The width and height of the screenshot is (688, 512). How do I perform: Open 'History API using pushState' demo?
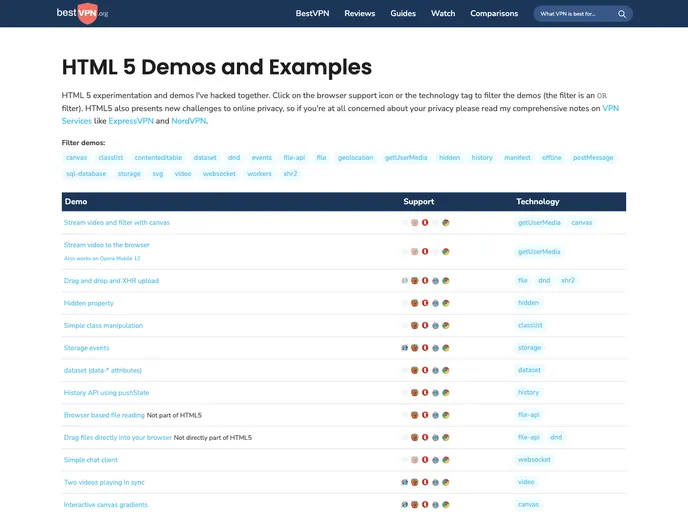point(106,393)
